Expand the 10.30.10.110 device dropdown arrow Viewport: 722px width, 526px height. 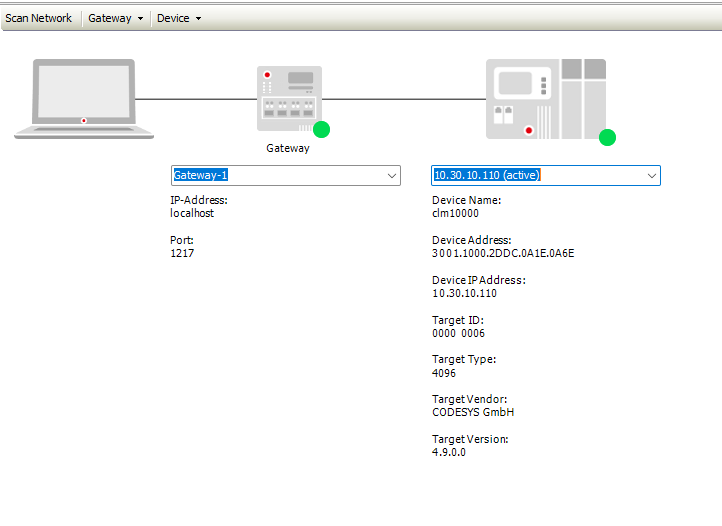click(x=651, y=176)
